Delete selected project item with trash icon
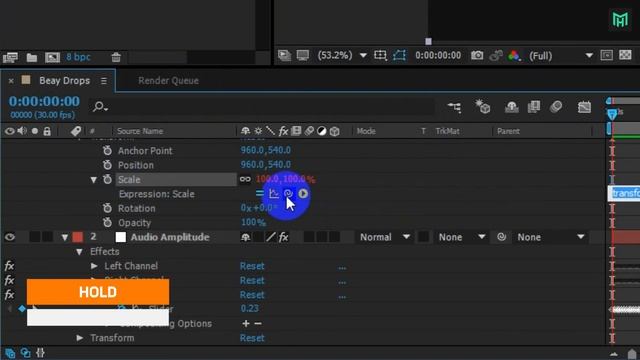640x360 pixels. (x=116, y=57)
